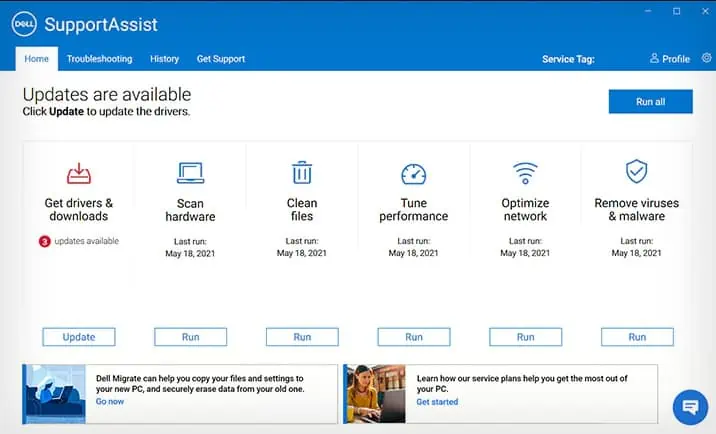
Task: Open the chat support bubble icon
Action: click(x=690, y=406)
